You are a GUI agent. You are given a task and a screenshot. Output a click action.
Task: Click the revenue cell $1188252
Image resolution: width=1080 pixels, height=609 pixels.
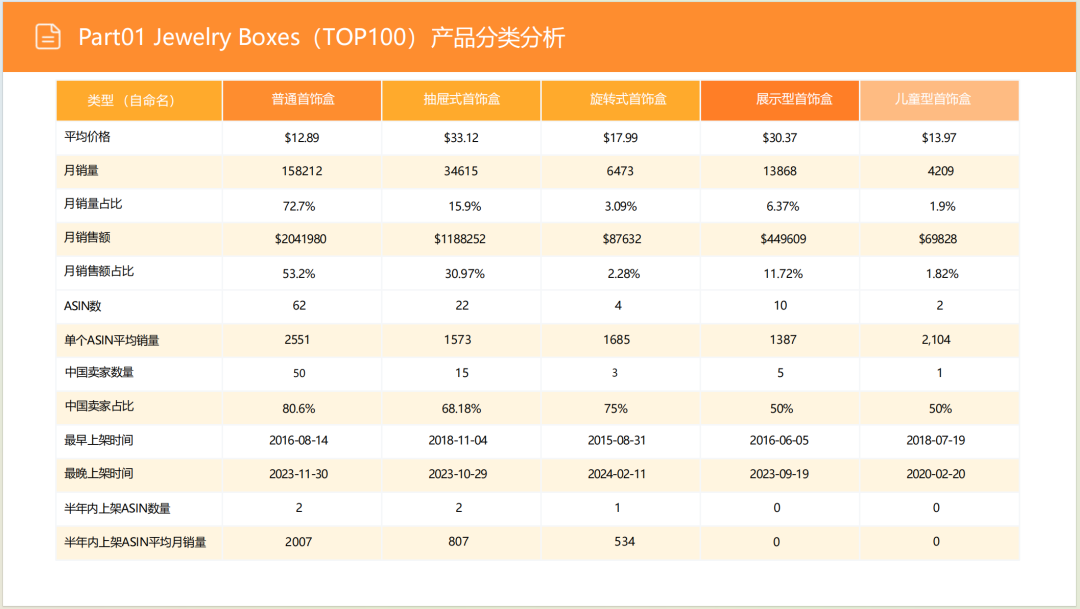pyautogui.click(x=459, y=239)
